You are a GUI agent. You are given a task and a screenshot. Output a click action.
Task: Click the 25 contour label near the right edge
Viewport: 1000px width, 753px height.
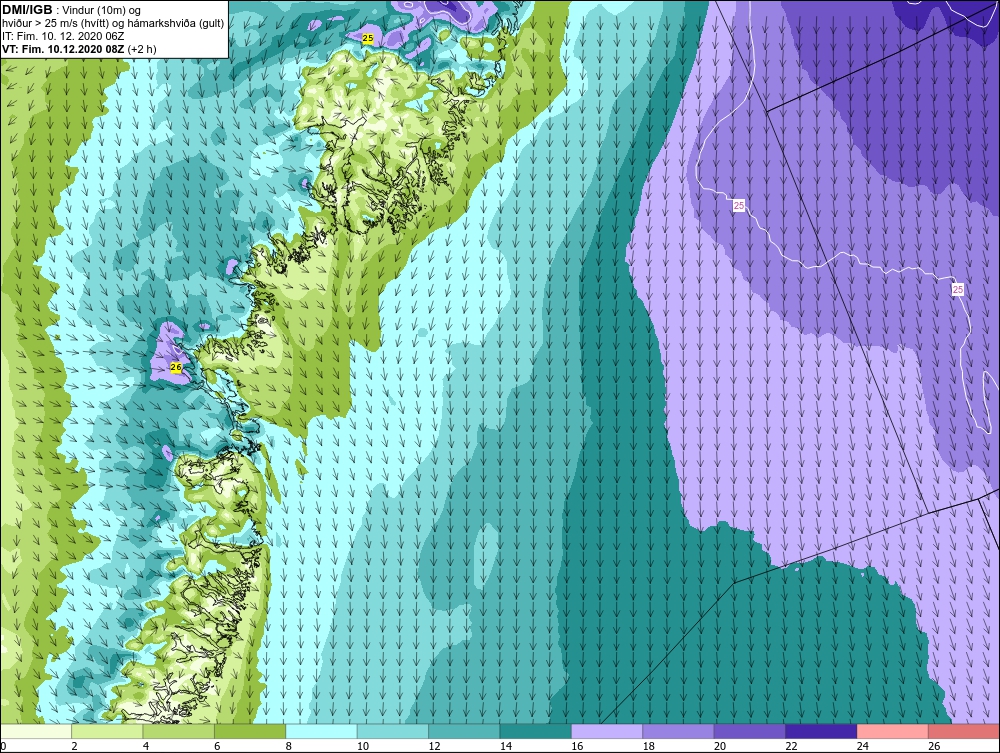pyautogui.click(x=957, y=289)
